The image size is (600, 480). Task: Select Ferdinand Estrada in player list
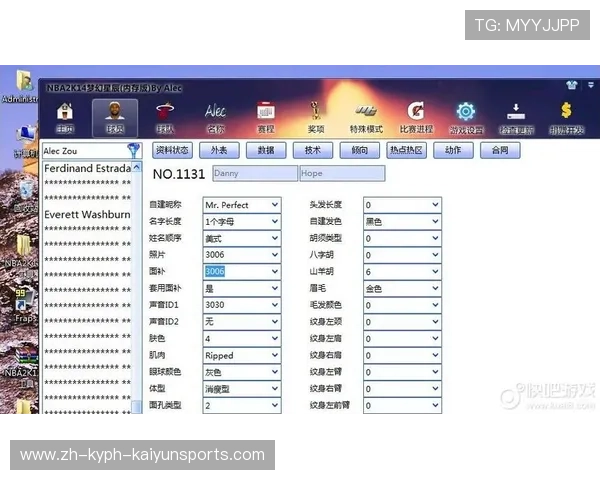[x=87, y=168]
